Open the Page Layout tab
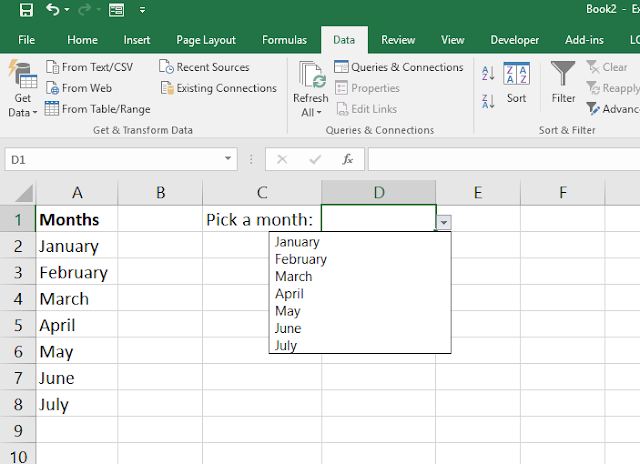The height and width of the screenshot is (464, 640). [x=206, y=40]
